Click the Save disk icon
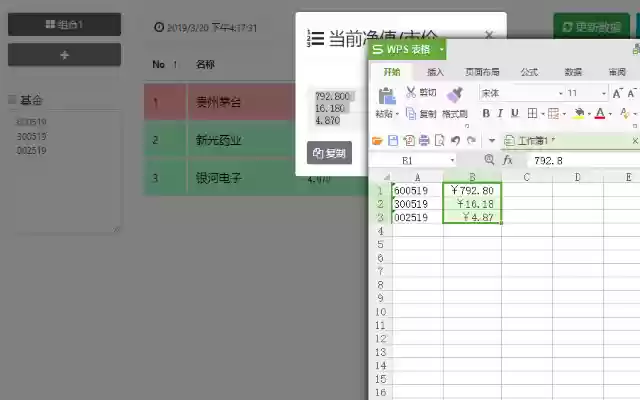 click(393, 141)
